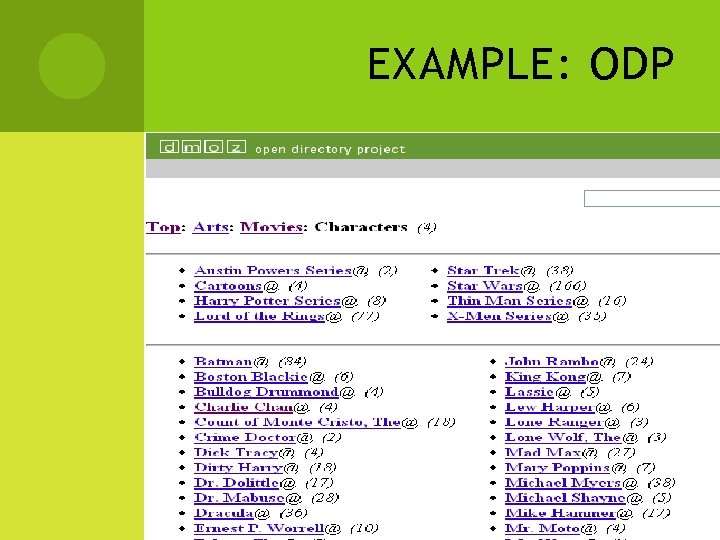Click 'open directory project' header text
Screen dimensions: 720x540
tap(330, 149)
